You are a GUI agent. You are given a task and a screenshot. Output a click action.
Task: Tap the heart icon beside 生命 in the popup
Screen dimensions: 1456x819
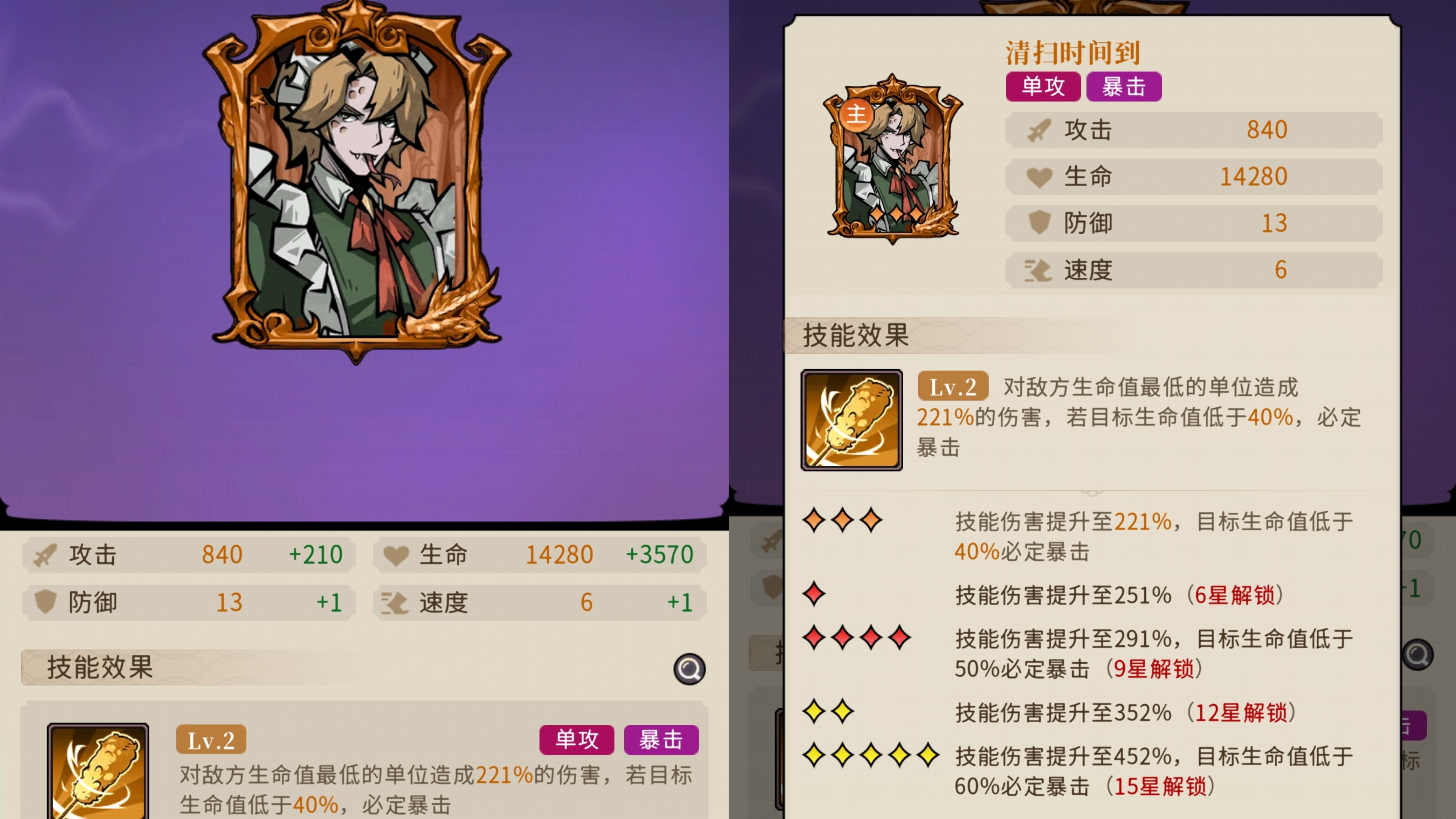1039,177
